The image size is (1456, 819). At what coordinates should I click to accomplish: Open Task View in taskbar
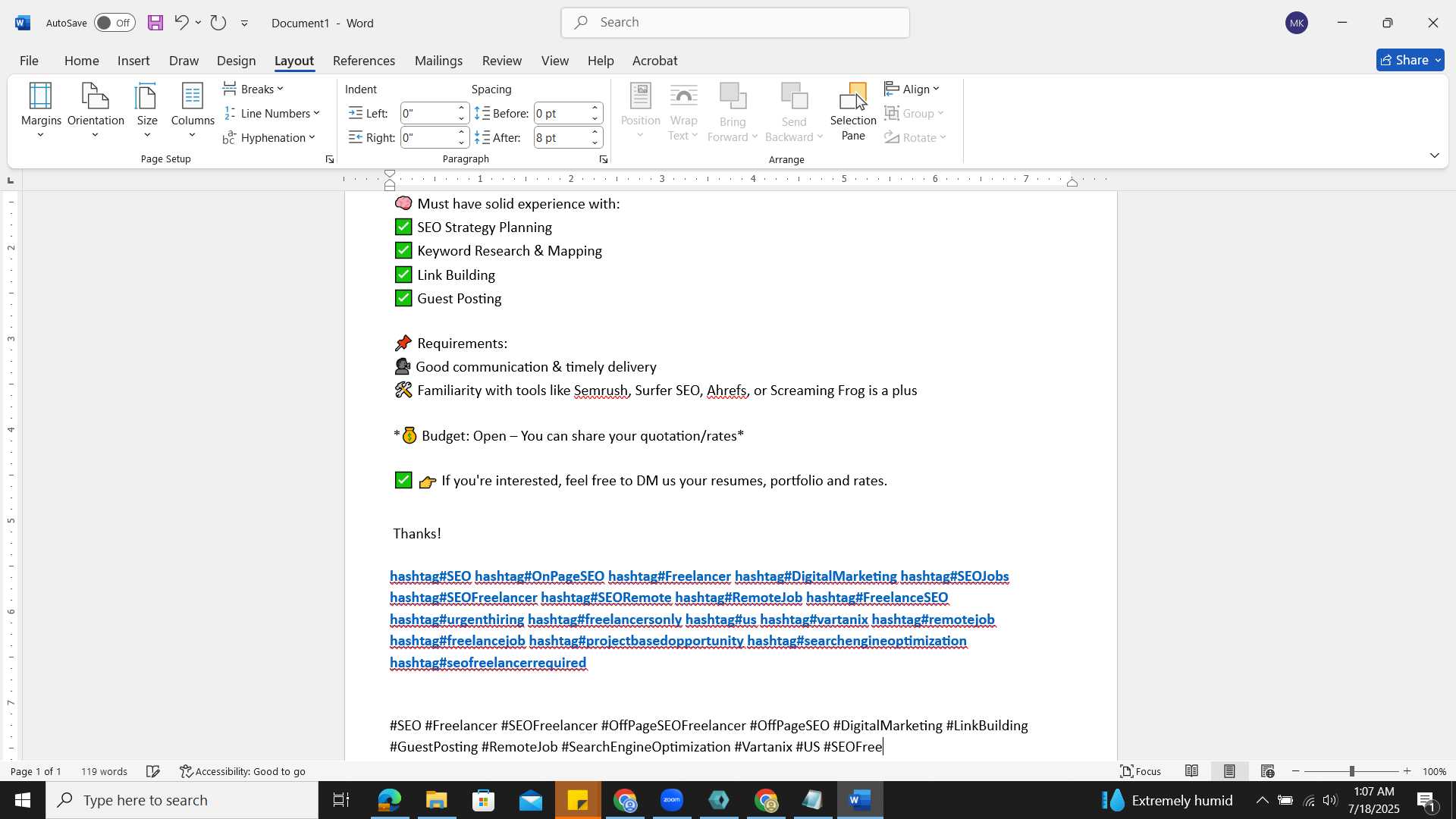click(x=341, y=800)
